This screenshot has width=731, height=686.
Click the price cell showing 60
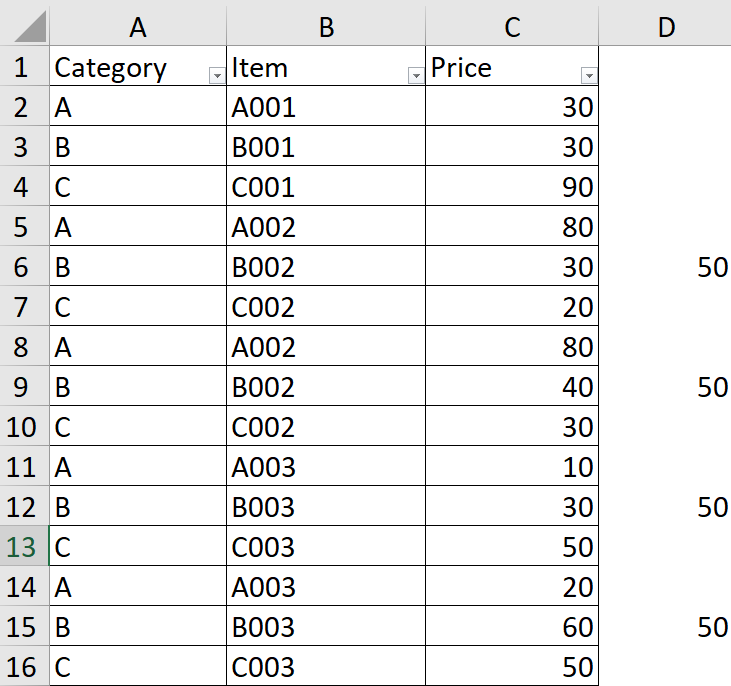[x=512, y=627]
